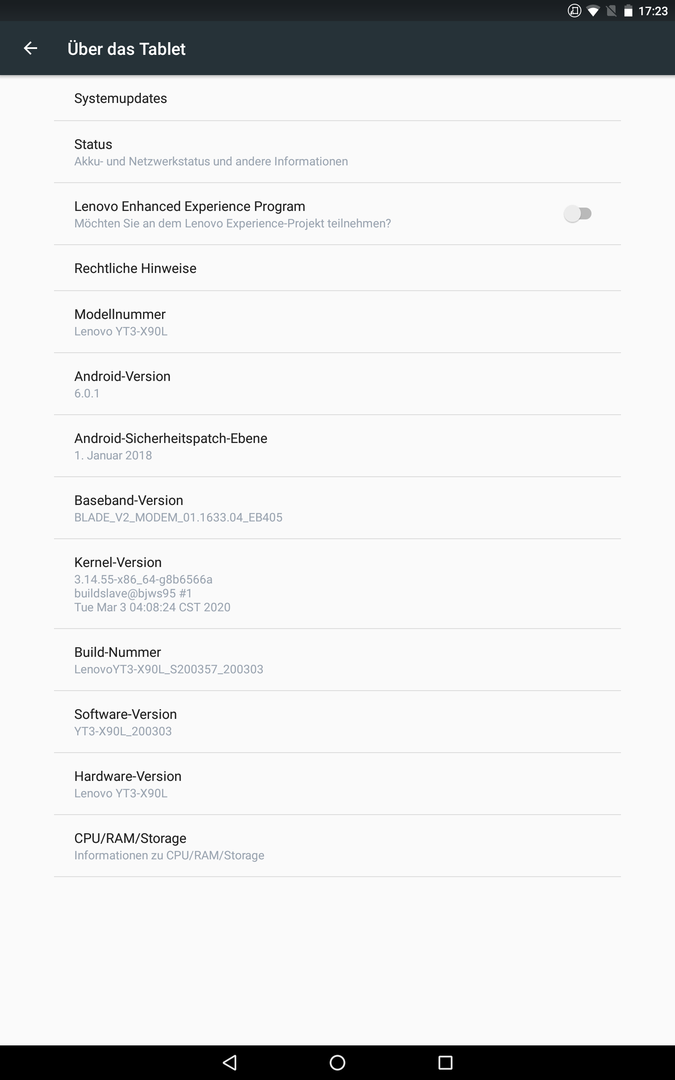675x1080 pixels.
Task: Tap the circular notification icon in status bar
Action: click(574, 11)
